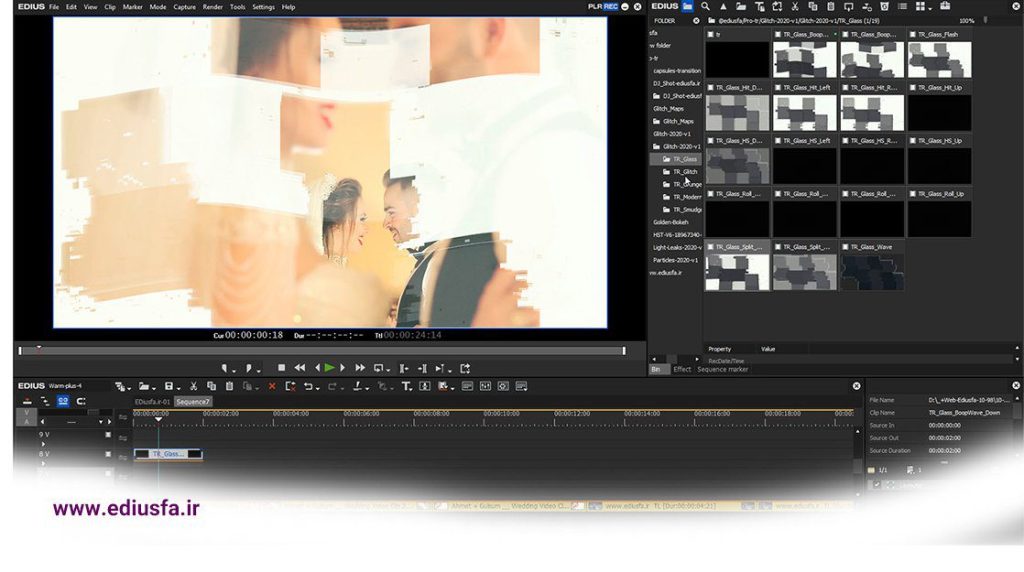This screenshot has width=1024, height=572.
Task: Click the Add clip folder icon in bin
Action: pyautogui.click(x=741, y=7)
